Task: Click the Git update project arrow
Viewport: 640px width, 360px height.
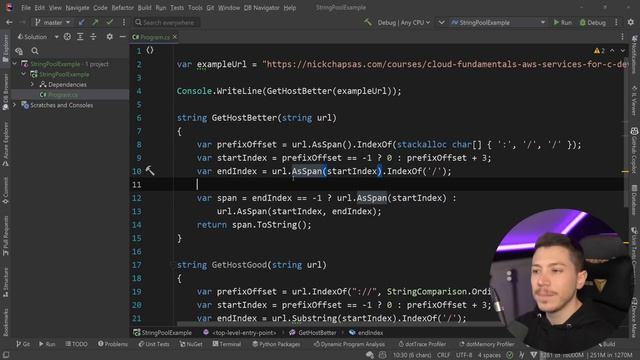Action: [82, 22]
